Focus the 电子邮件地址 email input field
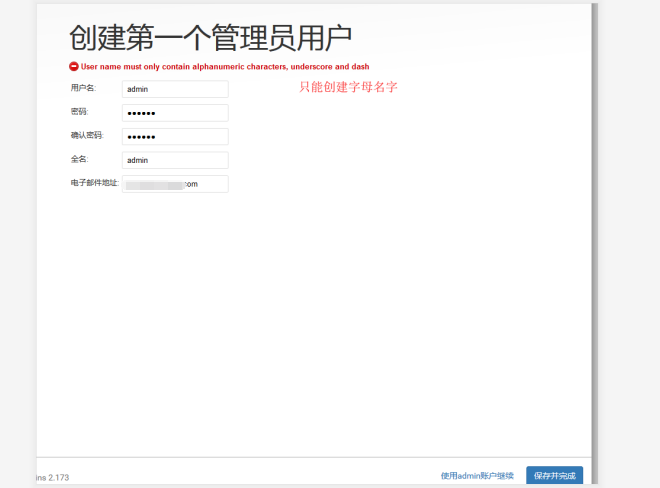 pos(175,184)
